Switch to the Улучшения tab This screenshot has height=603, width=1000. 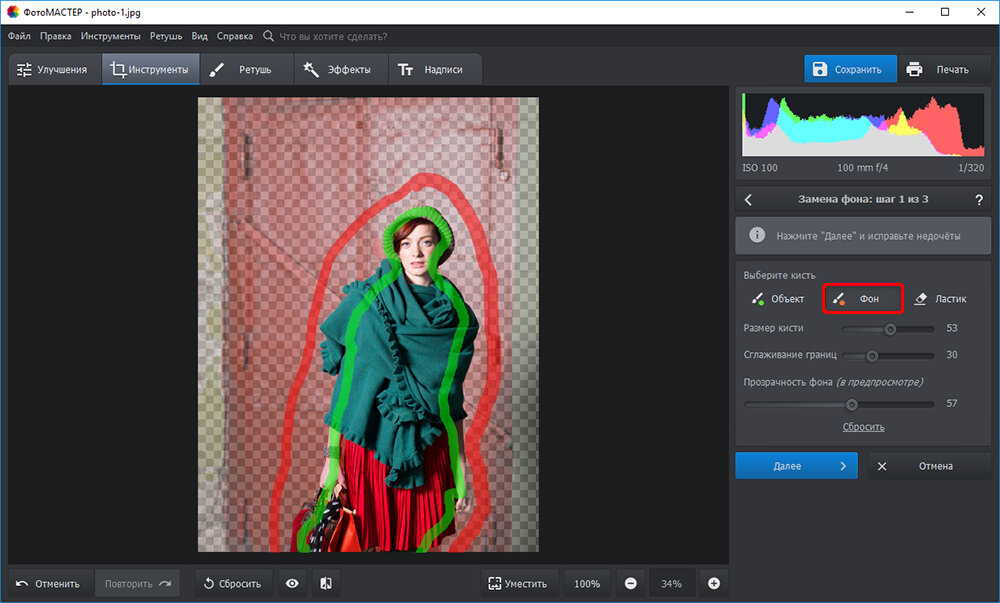pyautogui.click(x=54, y=69)
